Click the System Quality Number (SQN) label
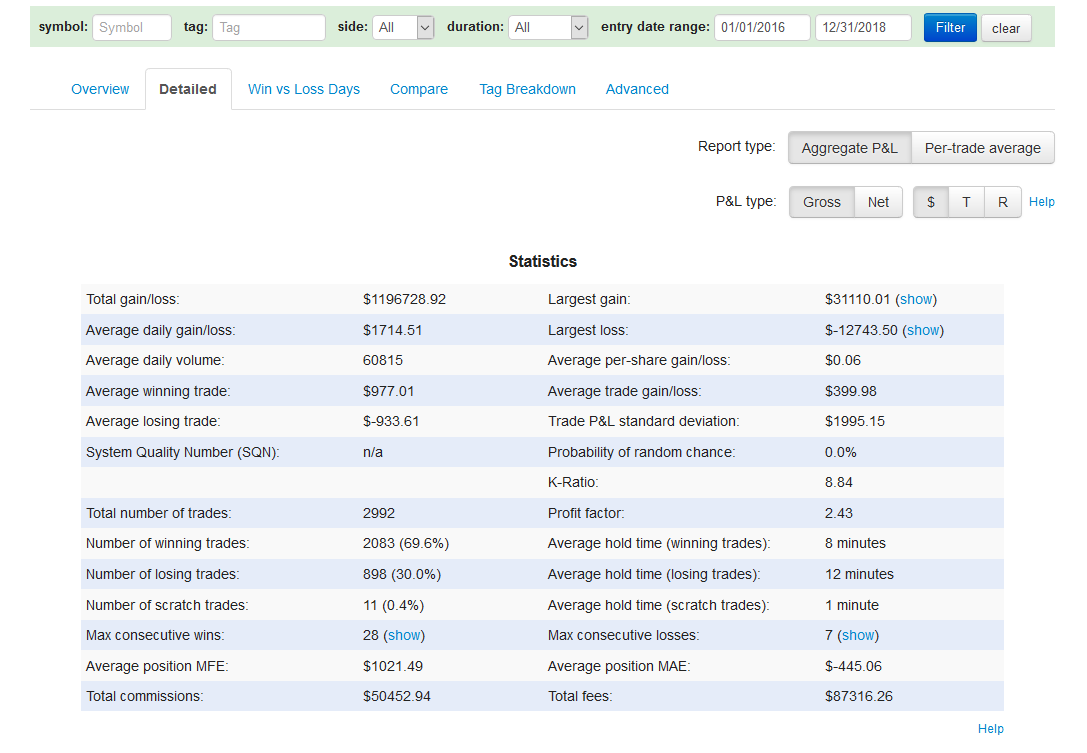The width and height of the screenshot is (1087, 753). click(182, 452)
